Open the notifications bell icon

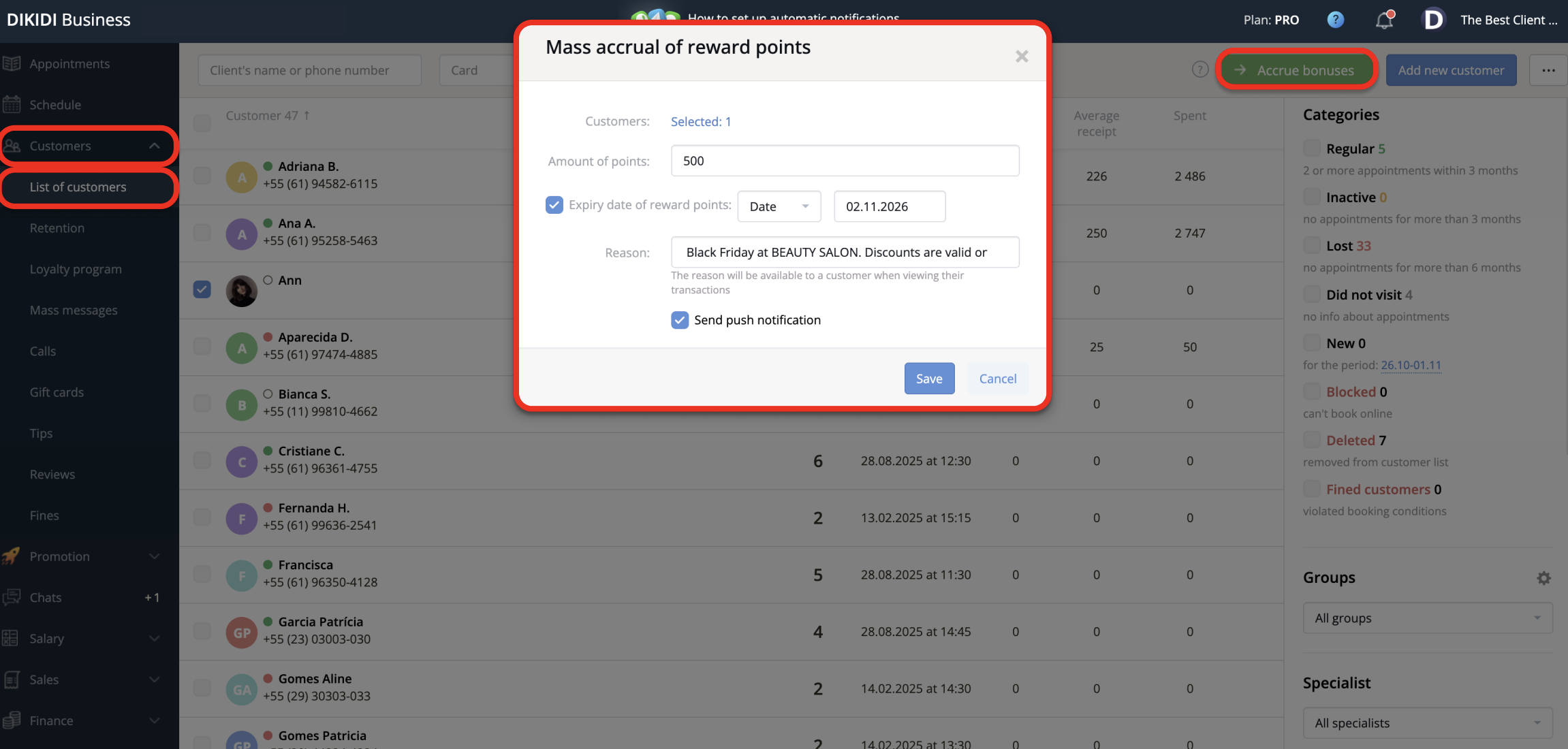1384,20
